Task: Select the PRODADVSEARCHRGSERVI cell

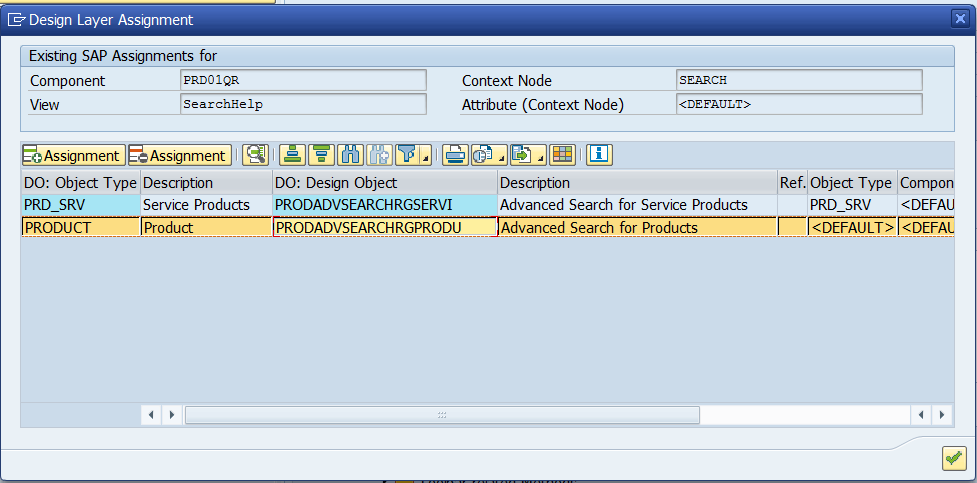Action: [x=385, y=204]
